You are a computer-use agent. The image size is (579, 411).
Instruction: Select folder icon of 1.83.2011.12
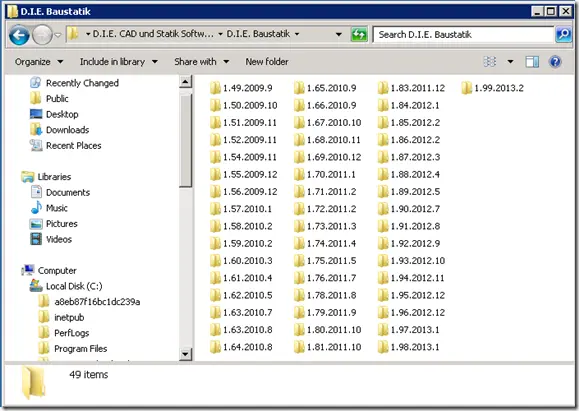pos(383,88)
